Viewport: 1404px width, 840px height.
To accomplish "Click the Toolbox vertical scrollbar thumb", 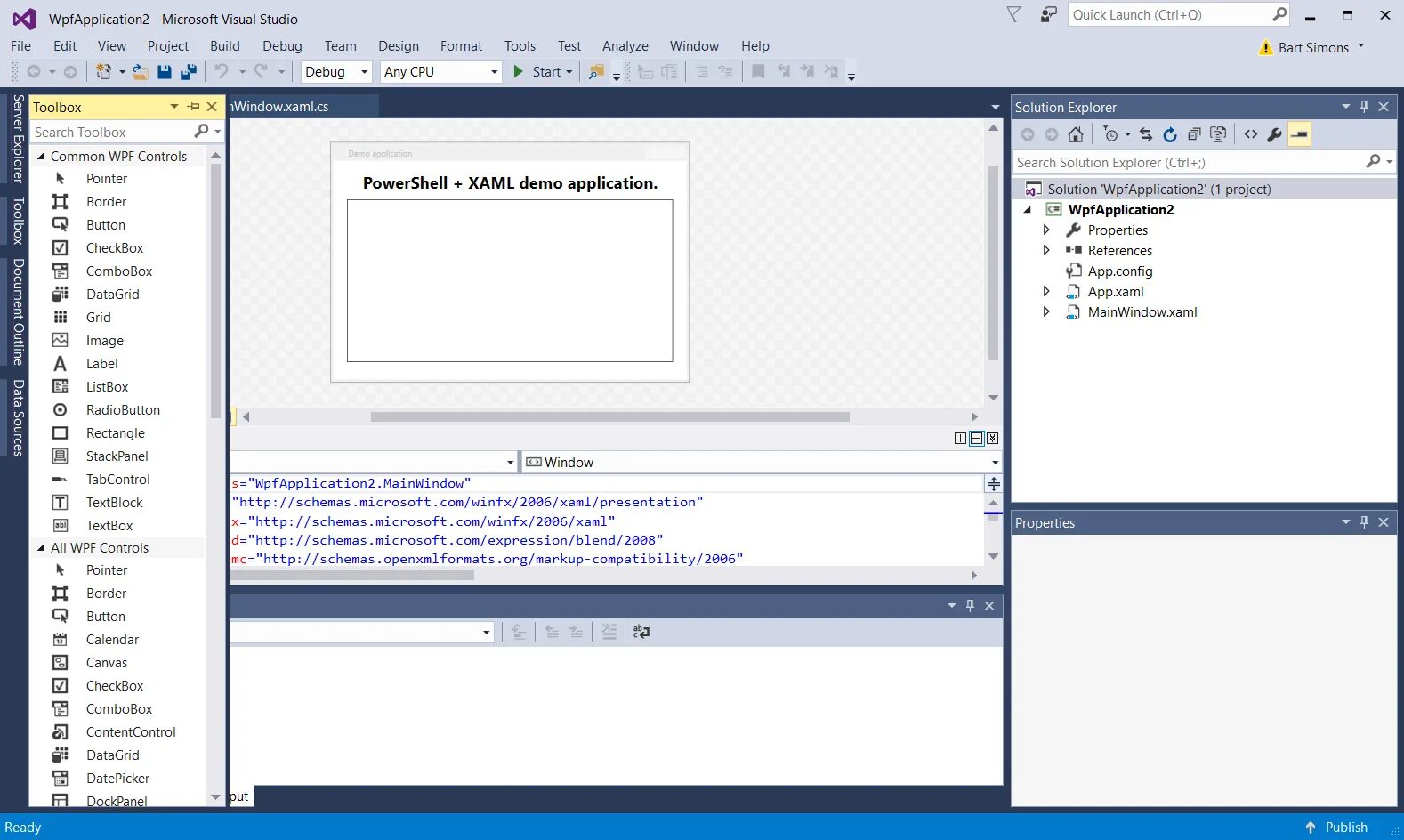I will 214,289.
